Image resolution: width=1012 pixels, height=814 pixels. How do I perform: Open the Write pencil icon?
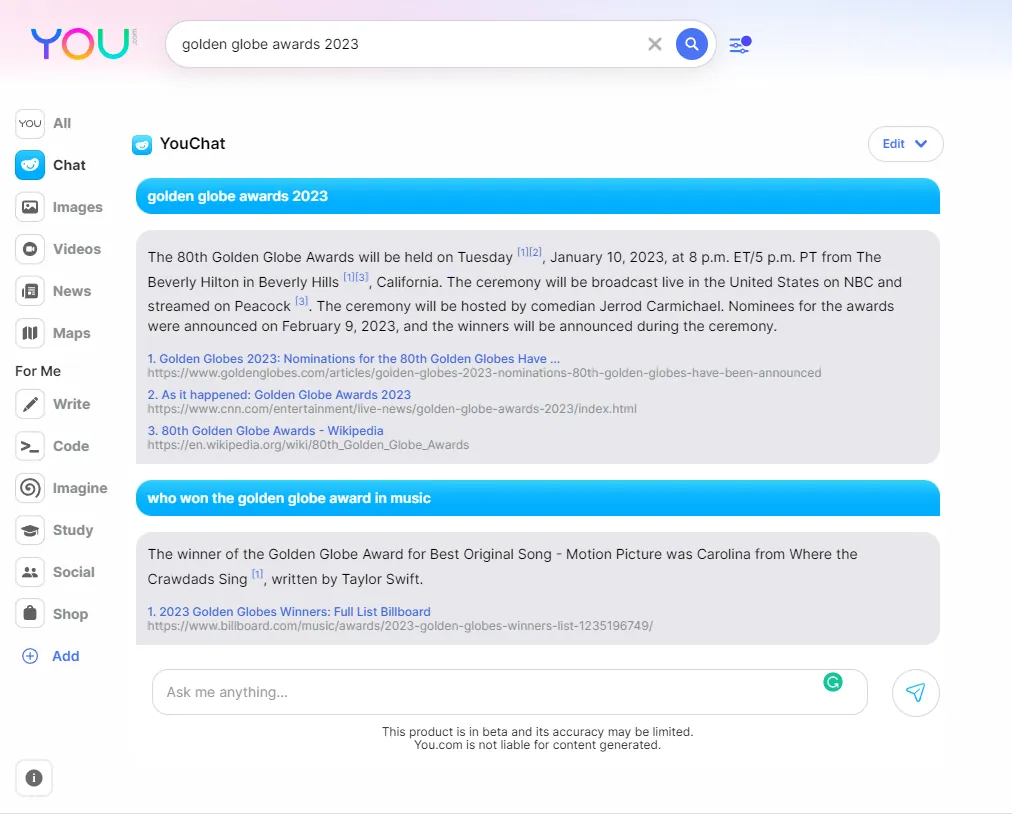click(x=30, y=404)
